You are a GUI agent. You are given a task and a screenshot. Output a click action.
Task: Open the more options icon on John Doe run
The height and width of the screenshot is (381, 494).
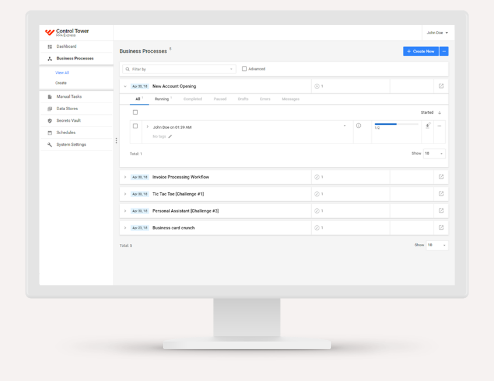(439, 126)
